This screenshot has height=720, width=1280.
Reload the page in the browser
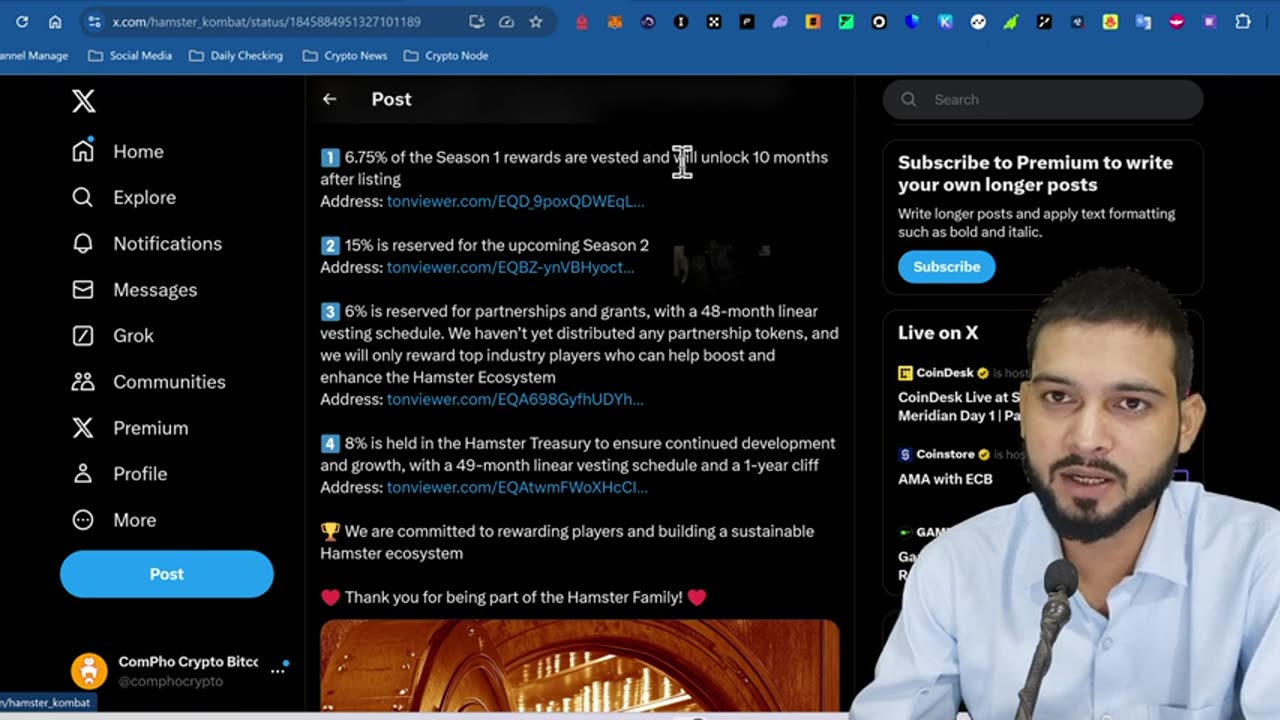coord(22,21)
